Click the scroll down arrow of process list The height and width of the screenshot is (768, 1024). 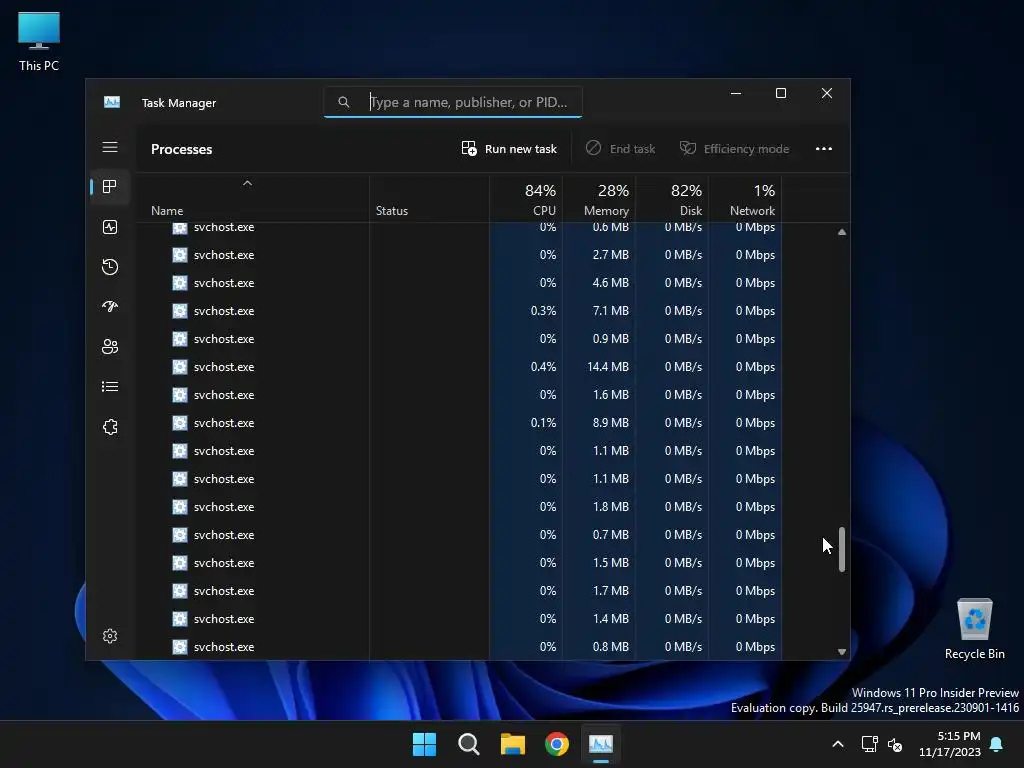point(842,652)
